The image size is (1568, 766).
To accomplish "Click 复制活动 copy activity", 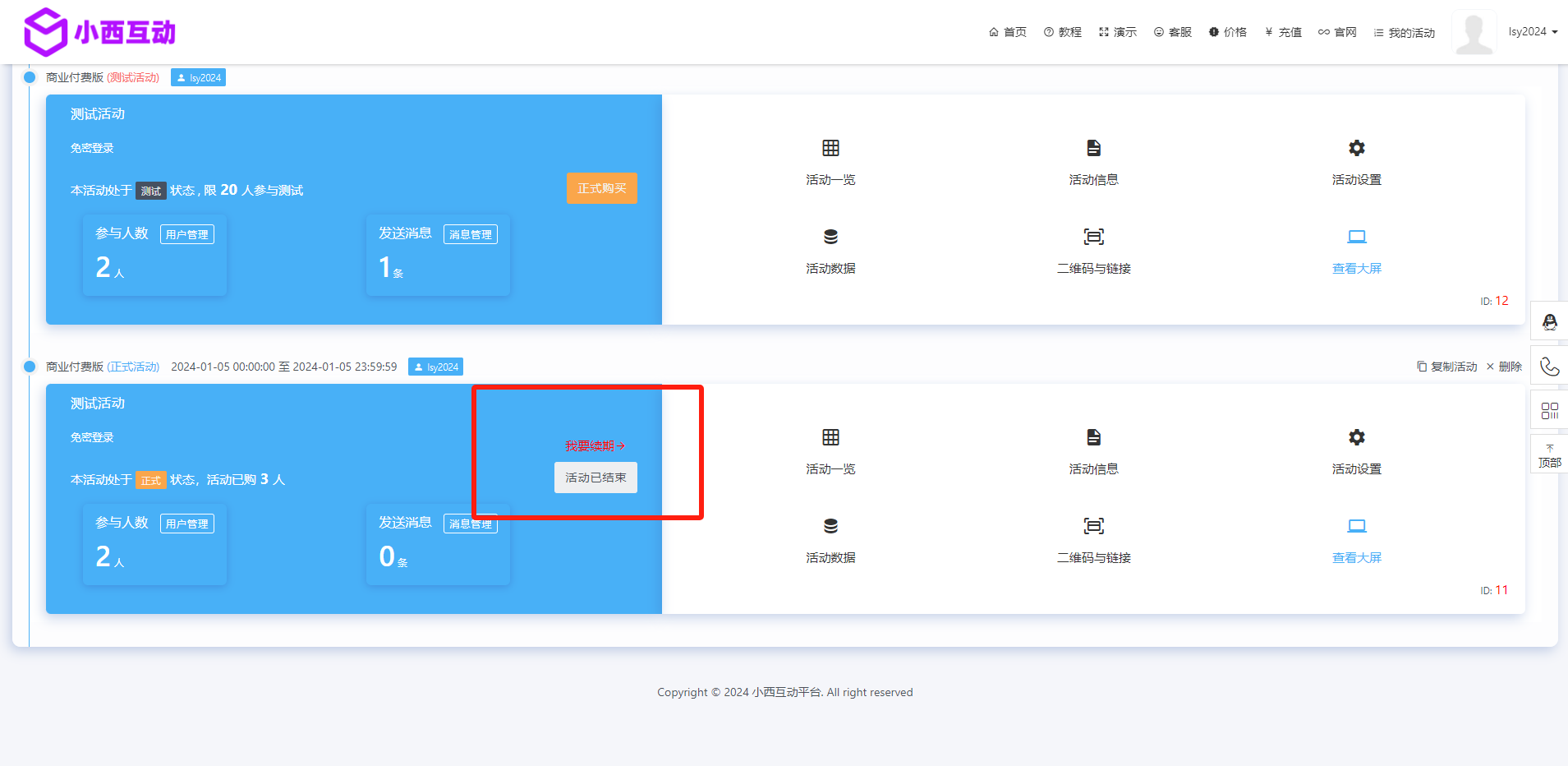I will (1447, 367).
